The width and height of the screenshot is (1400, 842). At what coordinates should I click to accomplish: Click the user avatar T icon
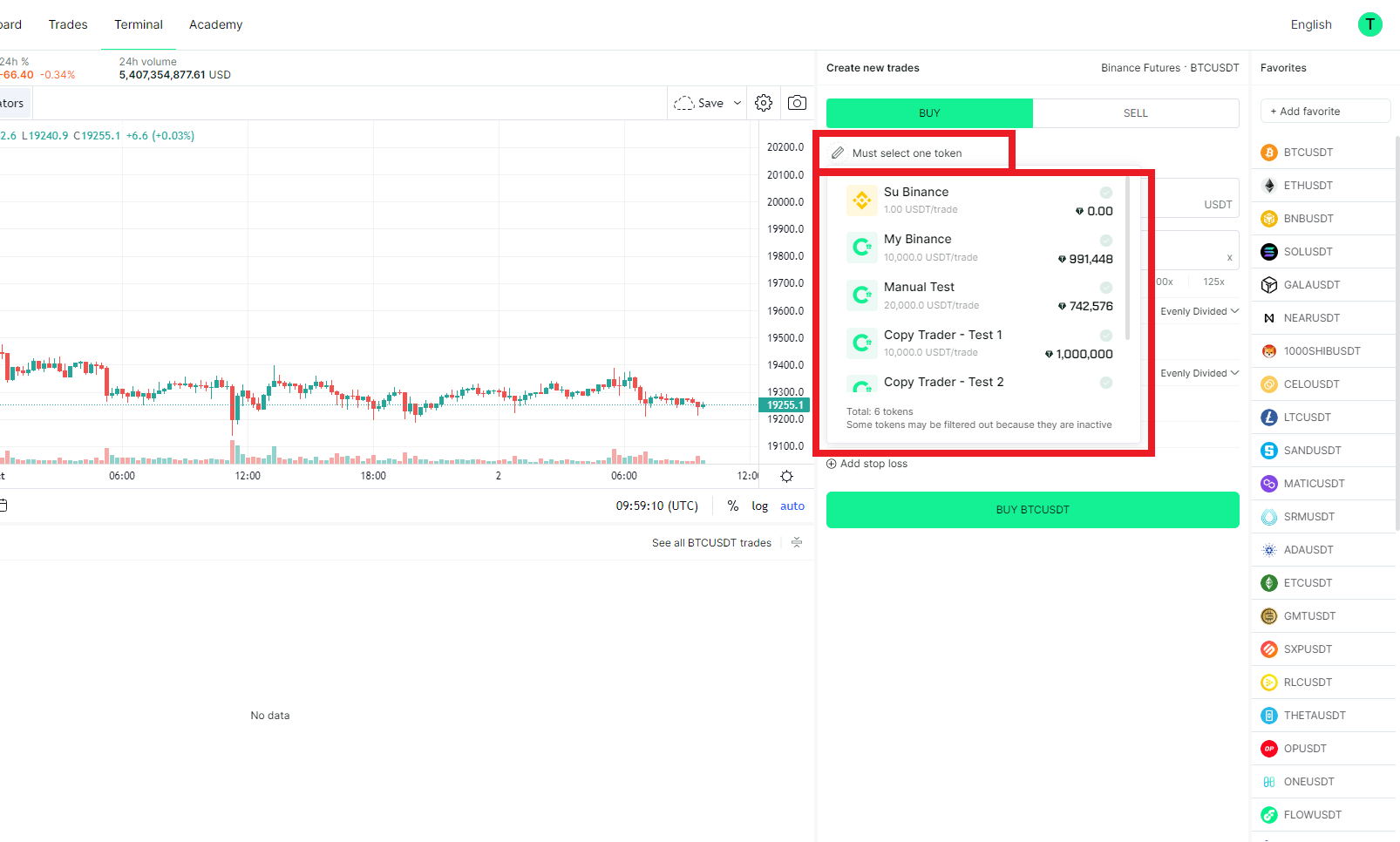[x=1369, y=24]
